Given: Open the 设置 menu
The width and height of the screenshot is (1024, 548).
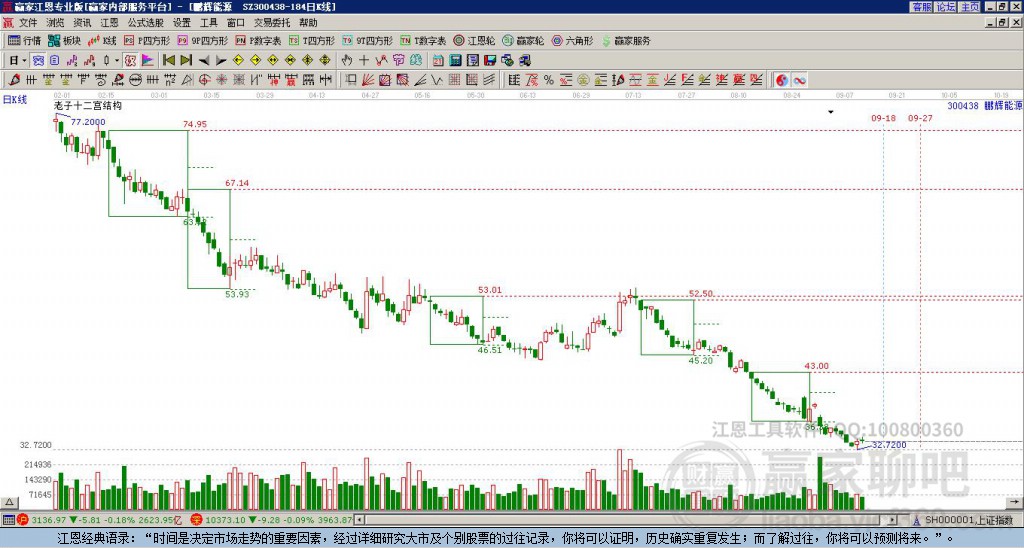Looking at the screenshot, I should pos(182,23).
